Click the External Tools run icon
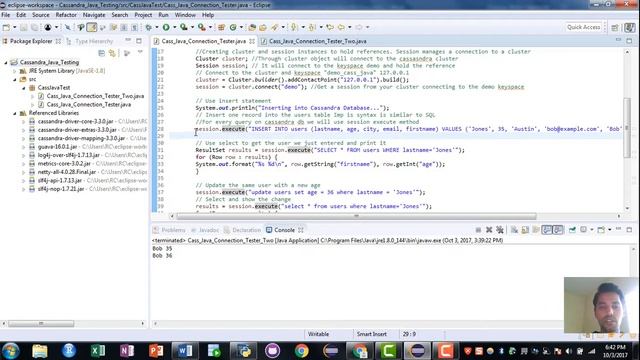640x360 pixels. 202,27
